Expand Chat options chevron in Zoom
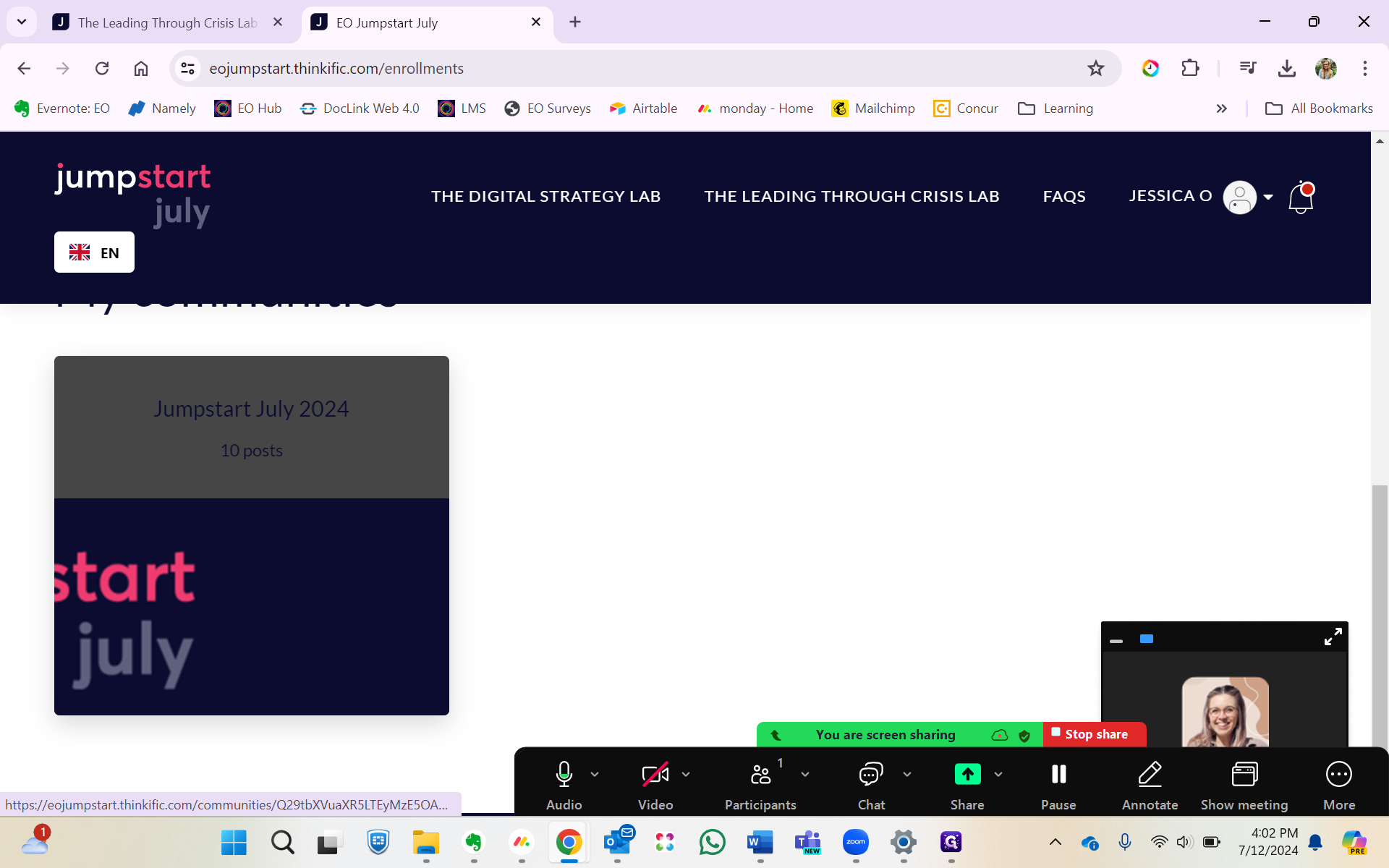1389x868 pixels. (907, 774)
